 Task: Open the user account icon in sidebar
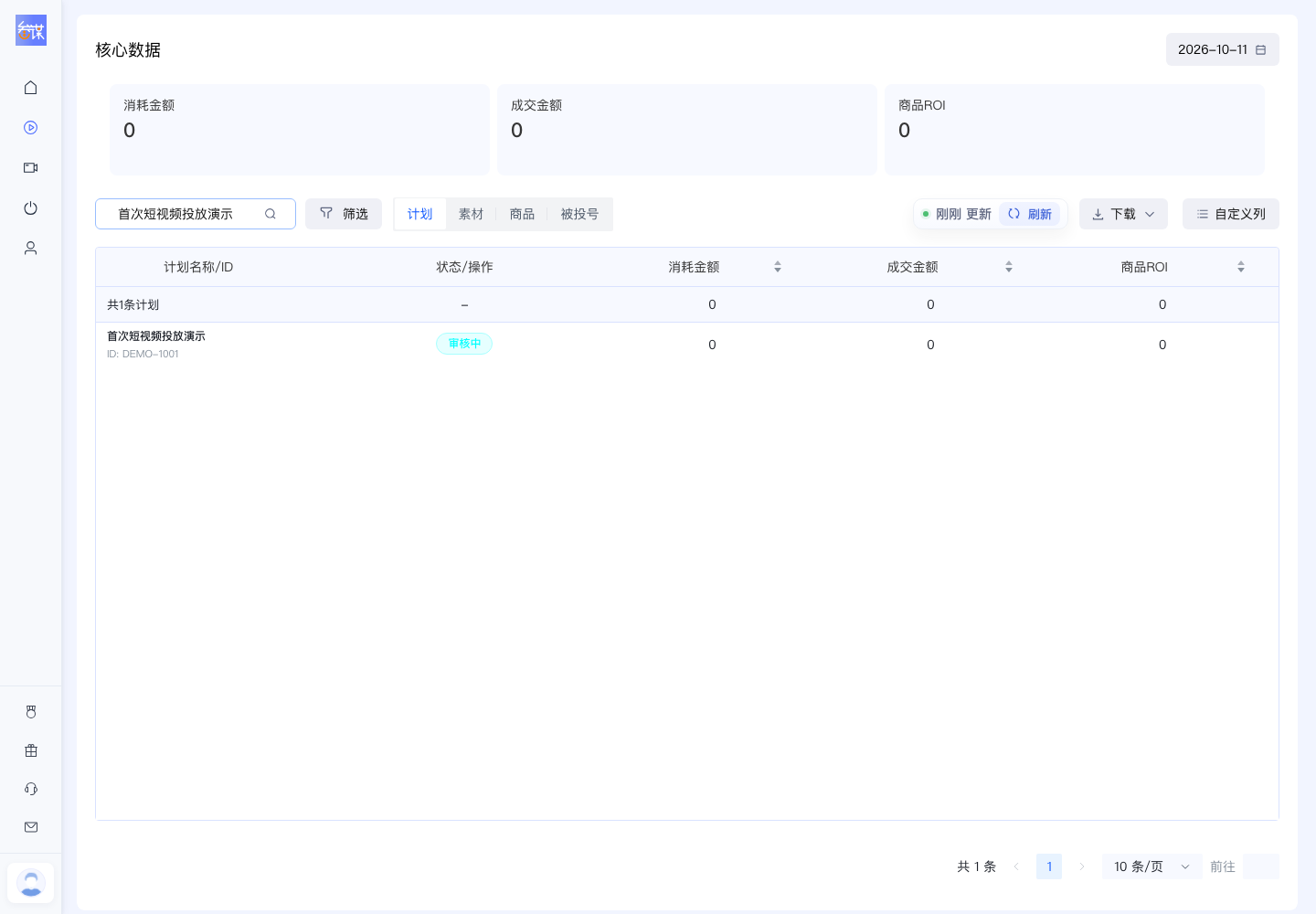point(31,249)
